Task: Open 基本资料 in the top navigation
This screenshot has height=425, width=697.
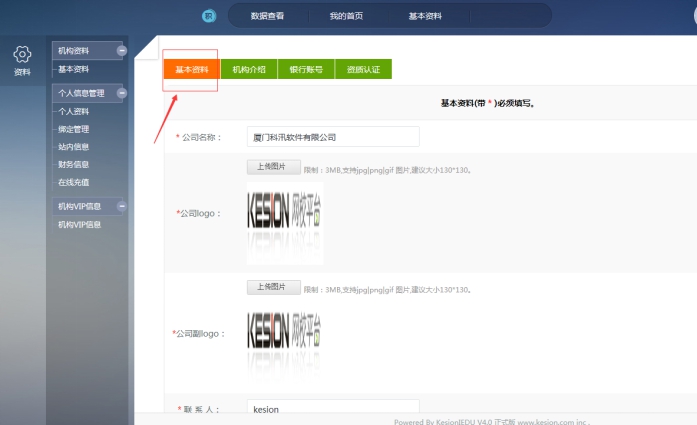Action: click(425, 17)
